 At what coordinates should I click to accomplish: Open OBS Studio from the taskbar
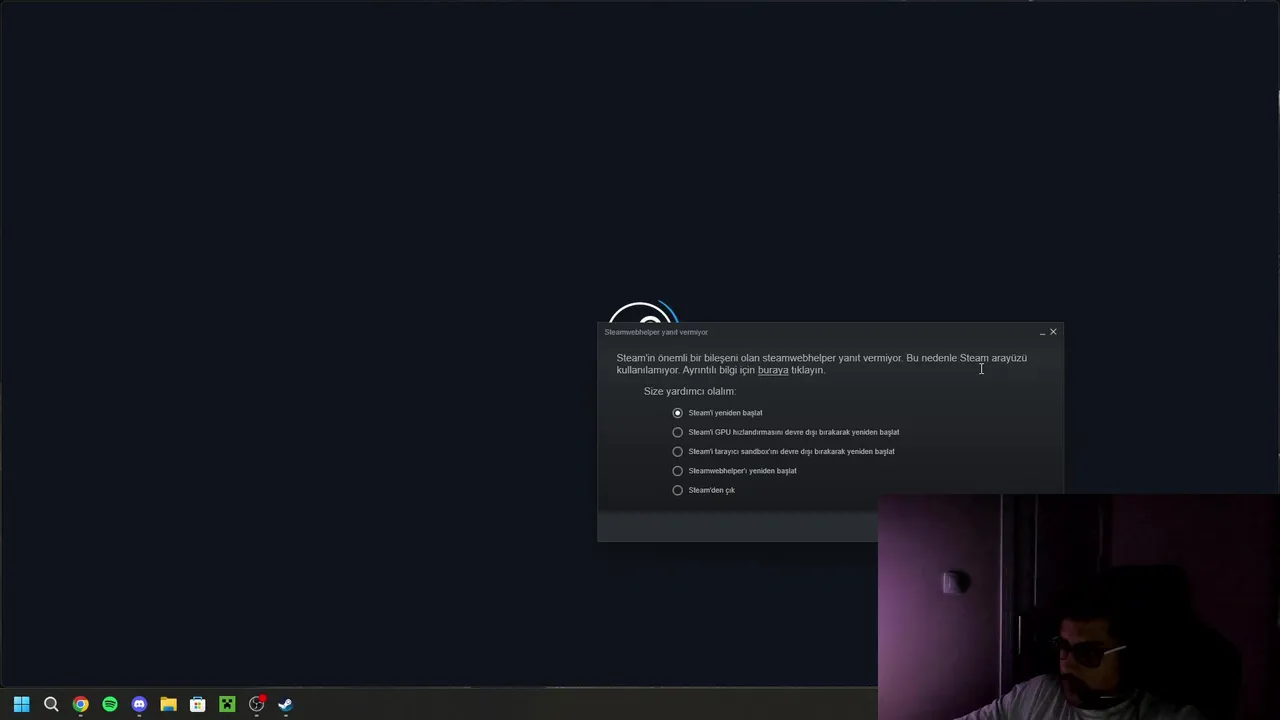coord(257,704)
